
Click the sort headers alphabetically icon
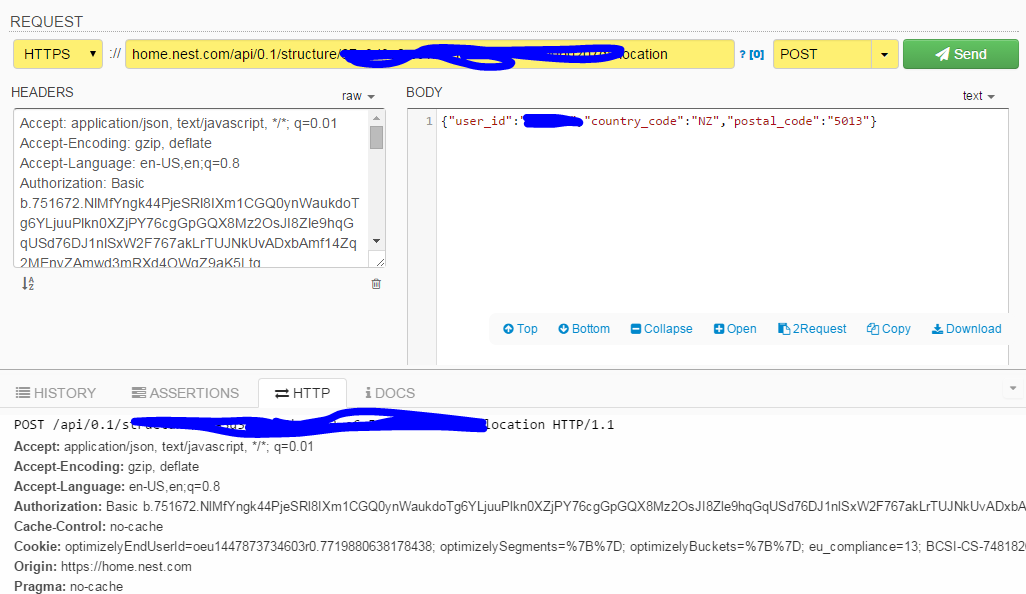pos(27,283)
